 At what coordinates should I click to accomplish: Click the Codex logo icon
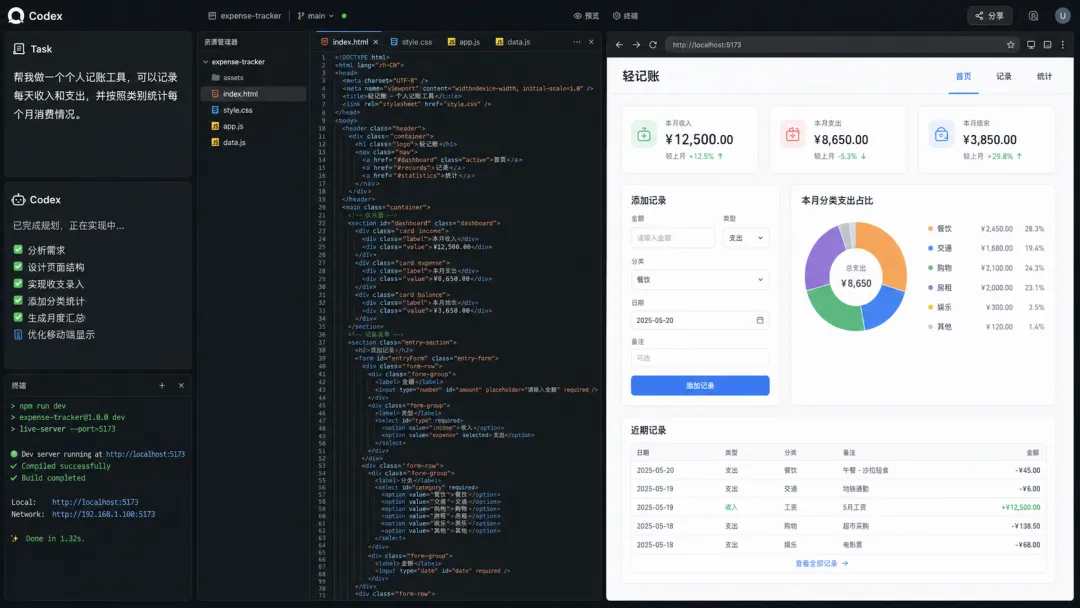click(16, 15)
